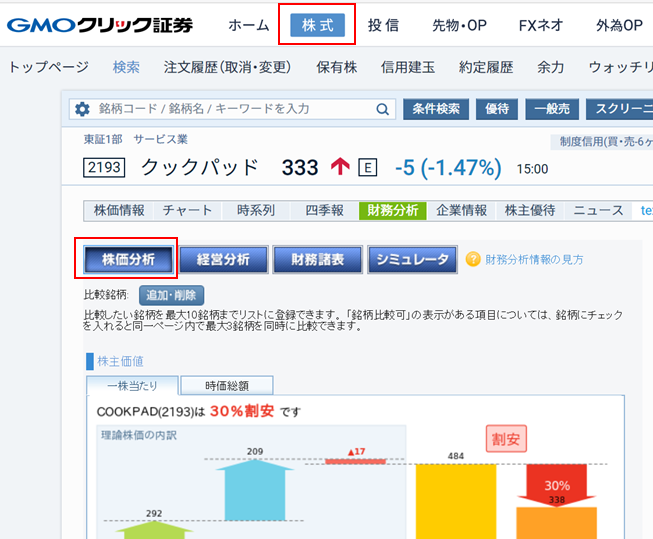
Task: Click the 銘柄コード search input field
Action: tap(232, 109)
